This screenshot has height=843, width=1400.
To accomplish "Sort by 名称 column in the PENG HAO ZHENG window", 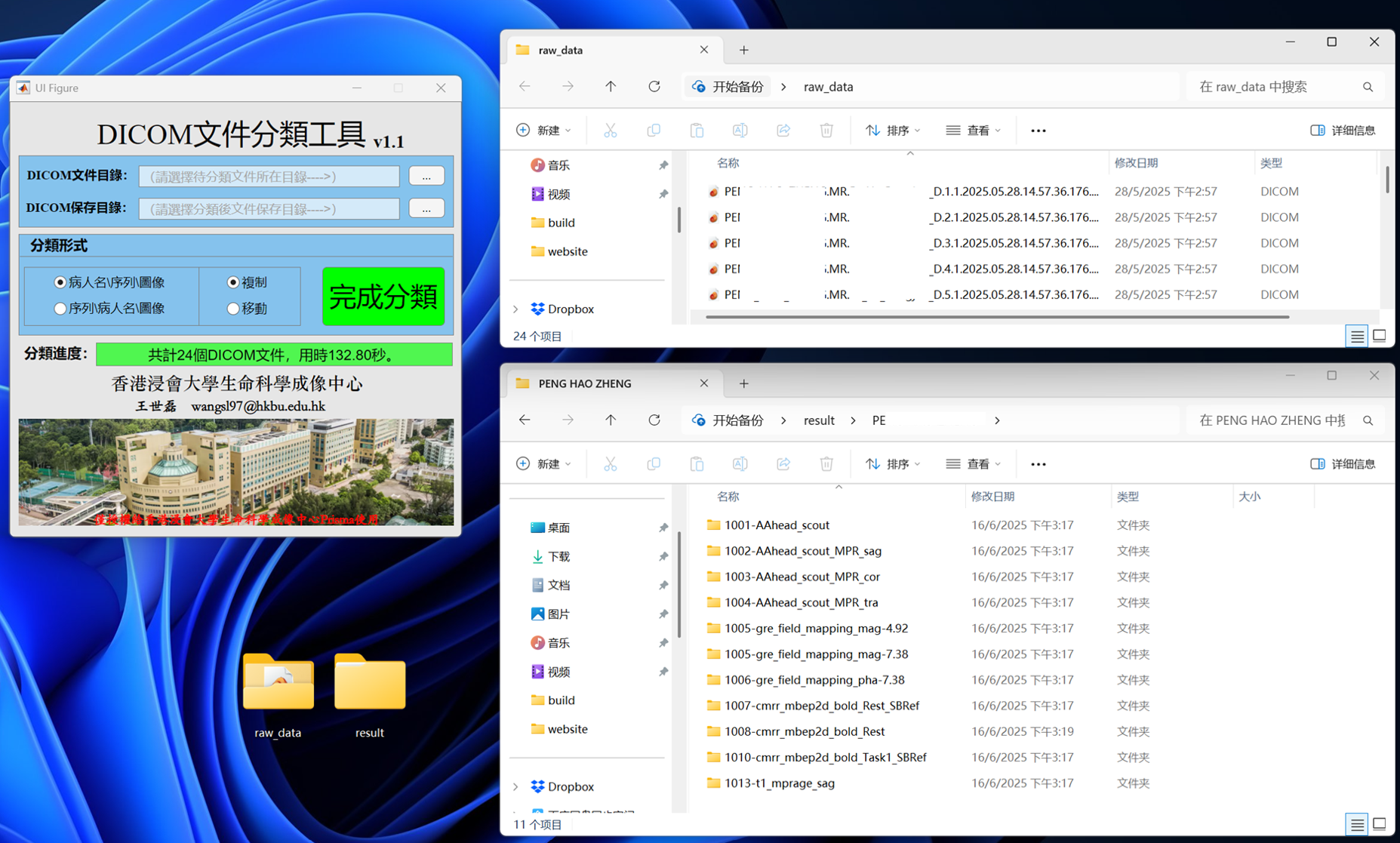I will [728, 497].
